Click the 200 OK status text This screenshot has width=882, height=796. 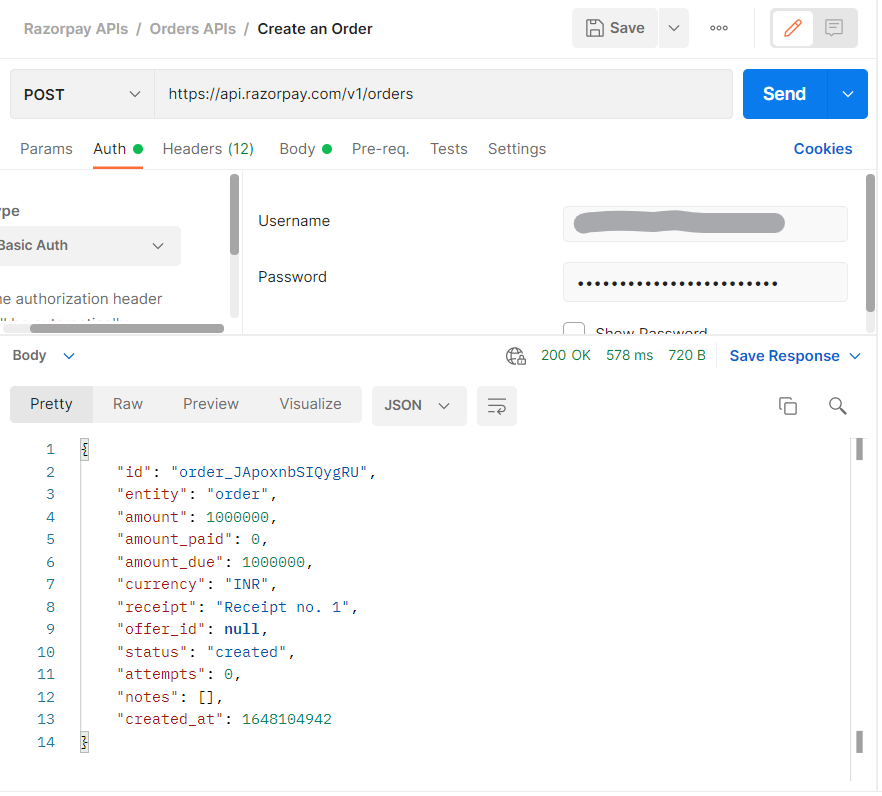pos(567,356)
